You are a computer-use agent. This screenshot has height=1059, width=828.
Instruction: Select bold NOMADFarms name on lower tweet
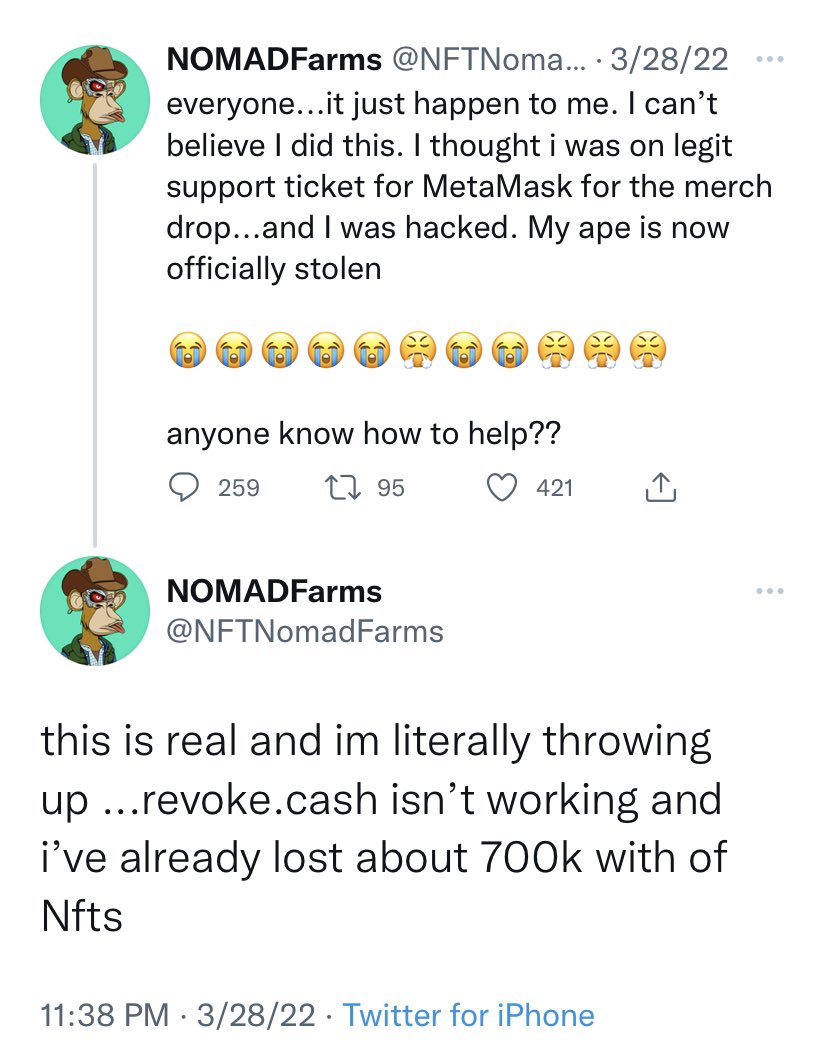tap(274, 591)
